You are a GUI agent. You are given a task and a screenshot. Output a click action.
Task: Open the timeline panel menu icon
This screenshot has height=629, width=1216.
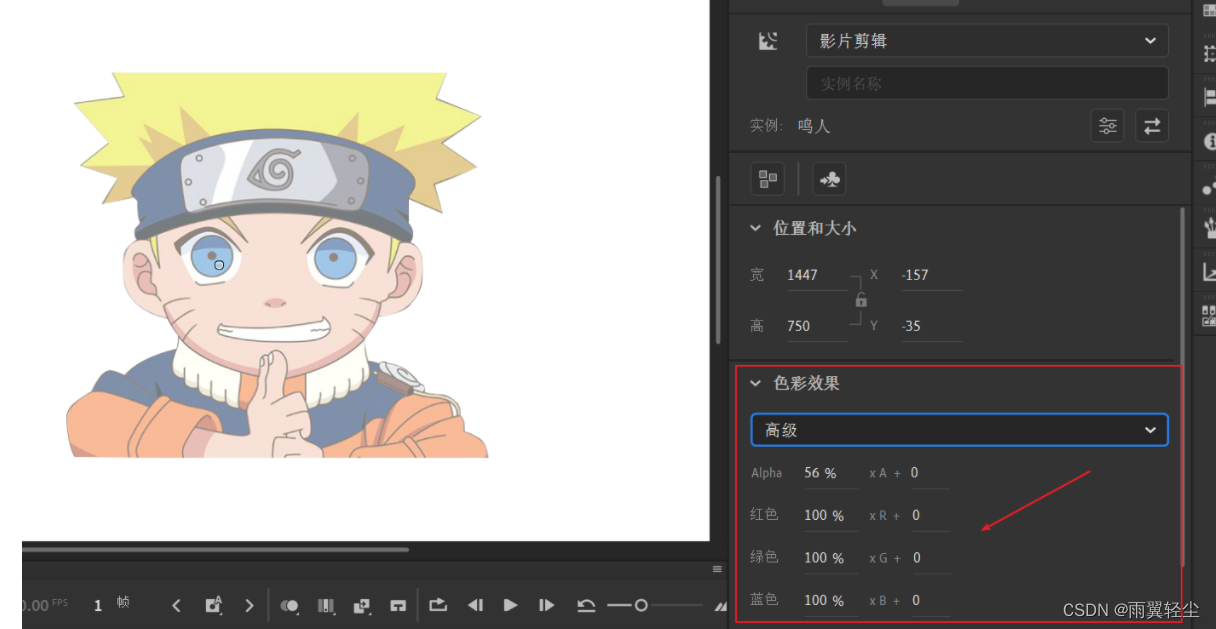717,569
